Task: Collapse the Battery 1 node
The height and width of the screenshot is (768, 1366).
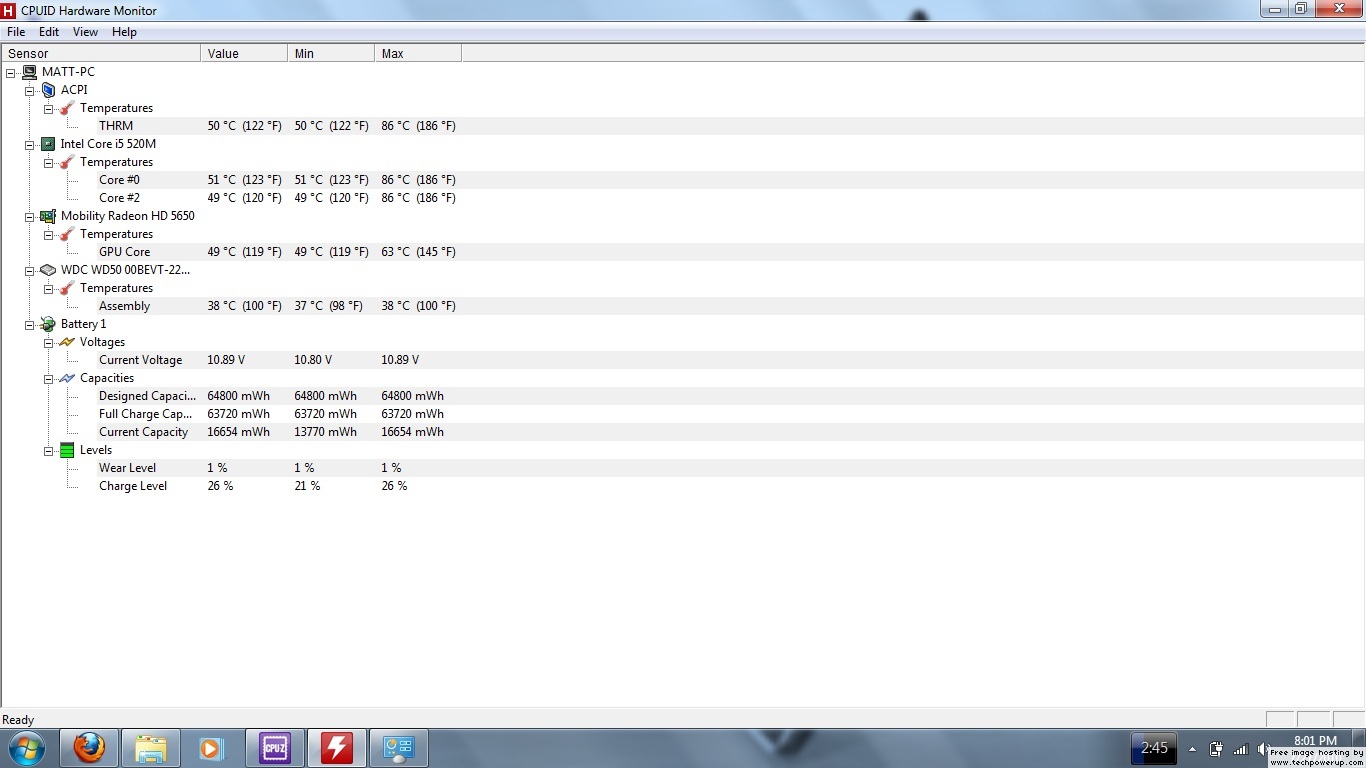Action: pos(30,324)
